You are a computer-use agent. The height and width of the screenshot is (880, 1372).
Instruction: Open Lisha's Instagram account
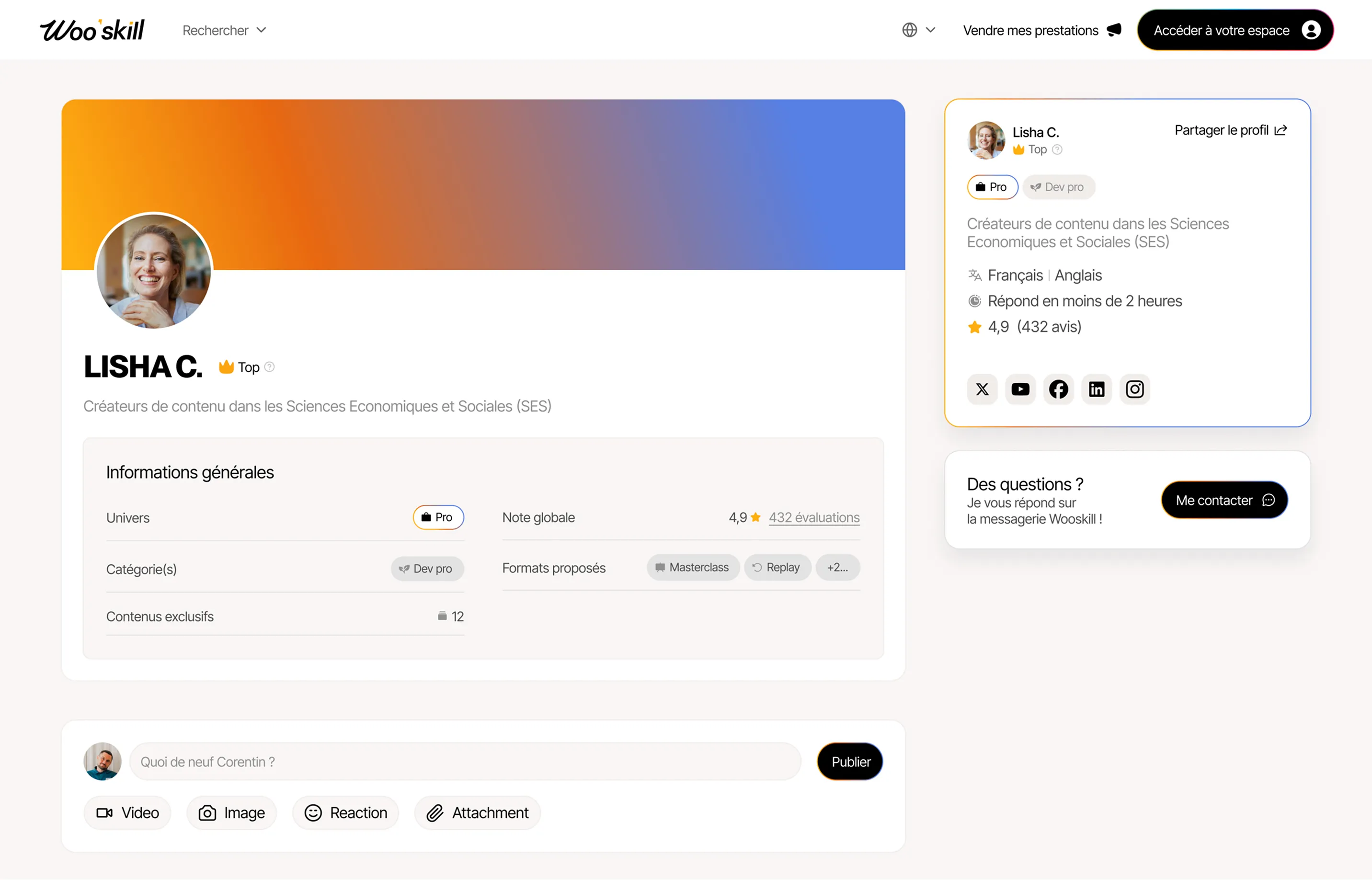pos(1135,389)
